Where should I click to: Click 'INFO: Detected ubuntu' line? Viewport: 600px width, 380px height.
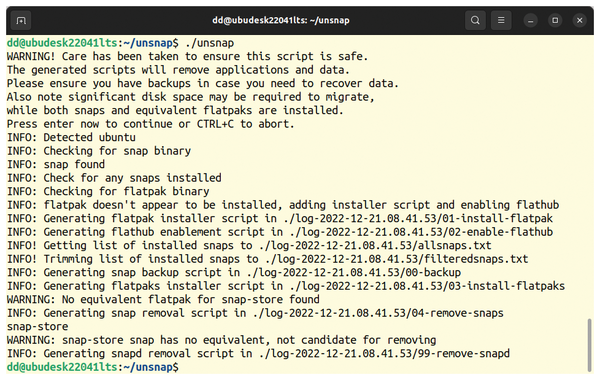71,137
